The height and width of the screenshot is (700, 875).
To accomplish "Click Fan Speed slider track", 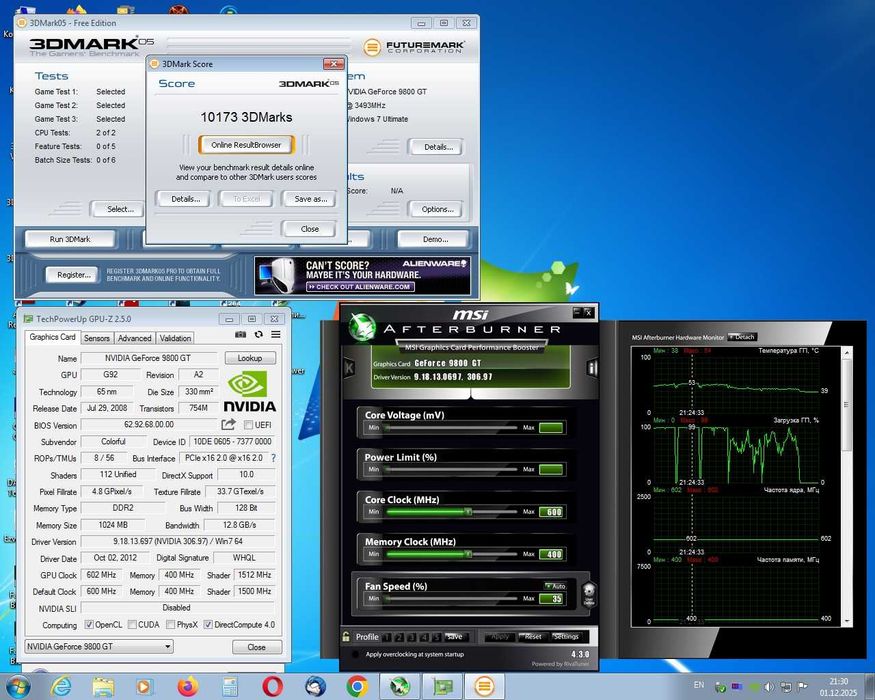I will 451,599.
